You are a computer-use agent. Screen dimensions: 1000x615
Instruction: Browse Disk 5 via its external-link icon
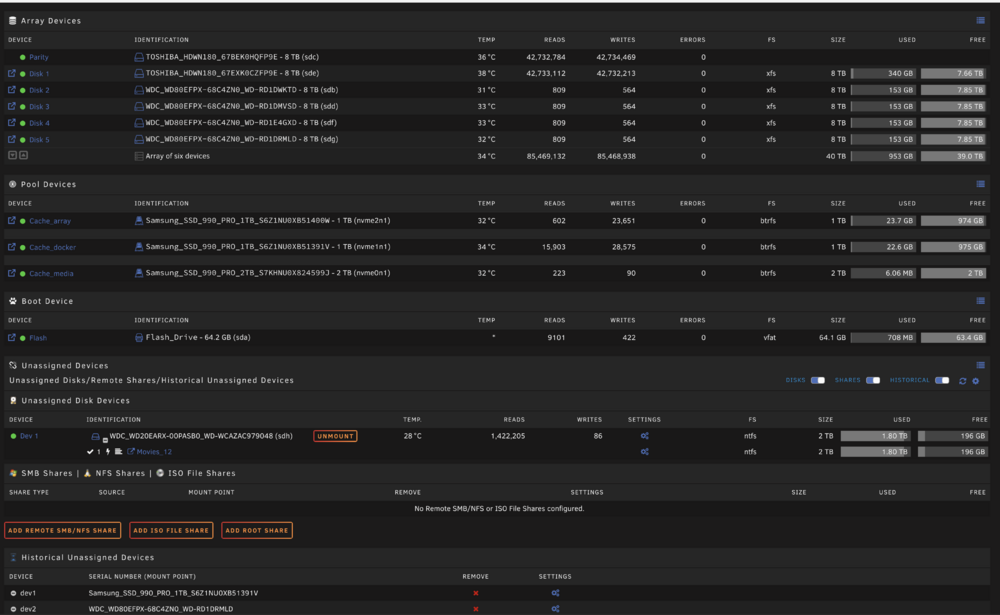point(11,139)
